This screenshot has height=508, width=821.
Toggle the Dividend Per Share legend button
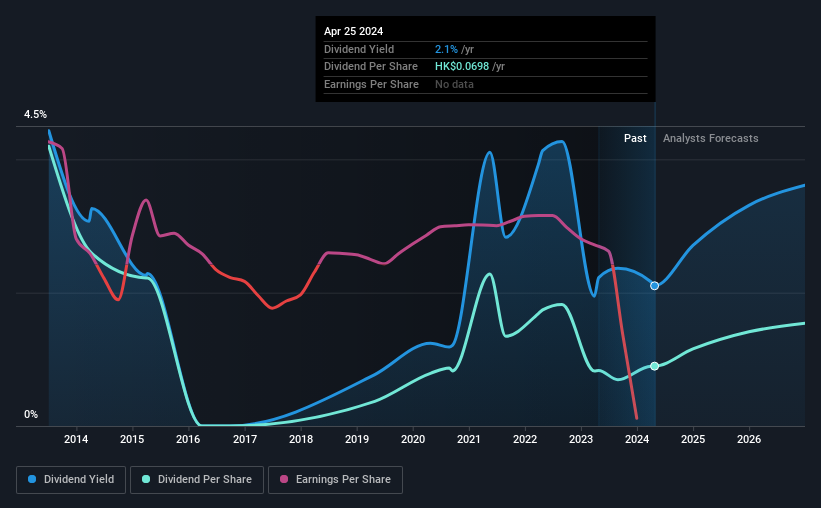click(x=197, y=480)
